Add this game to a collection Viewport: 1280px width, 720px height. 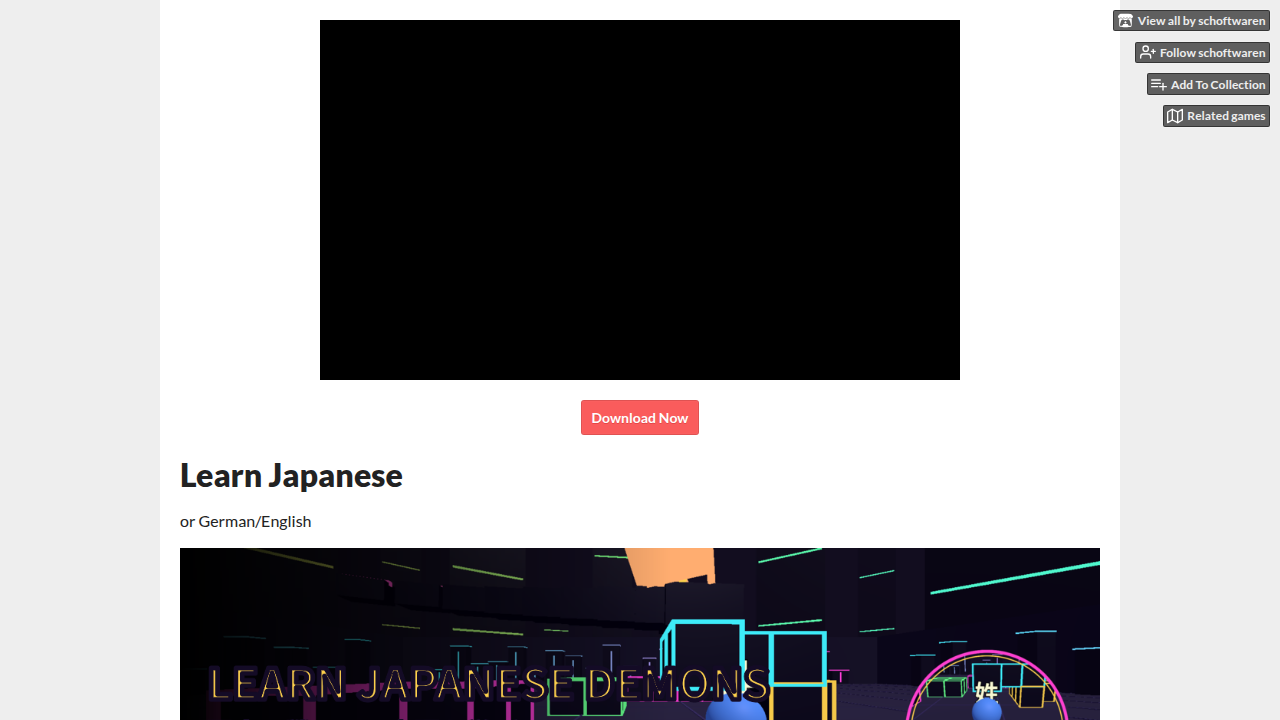[x=1208, y=85]
